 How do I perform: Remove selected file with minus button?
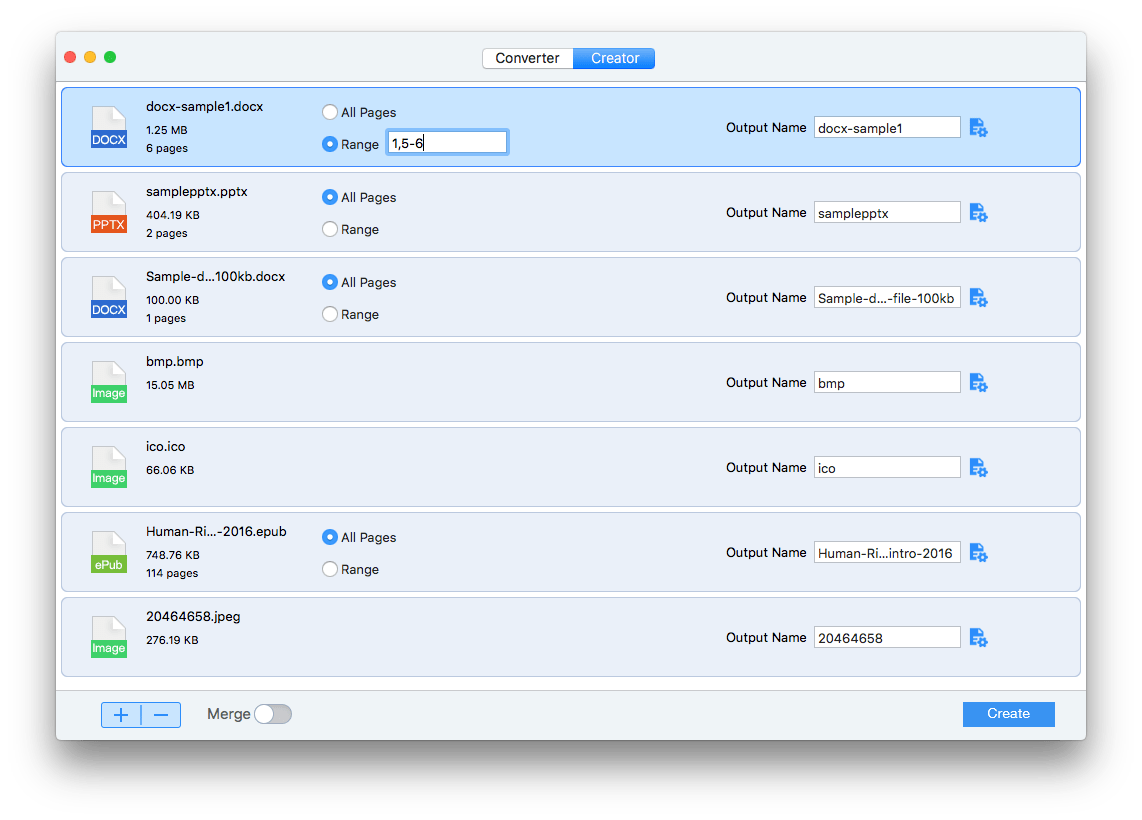click(x=161, y=715)
